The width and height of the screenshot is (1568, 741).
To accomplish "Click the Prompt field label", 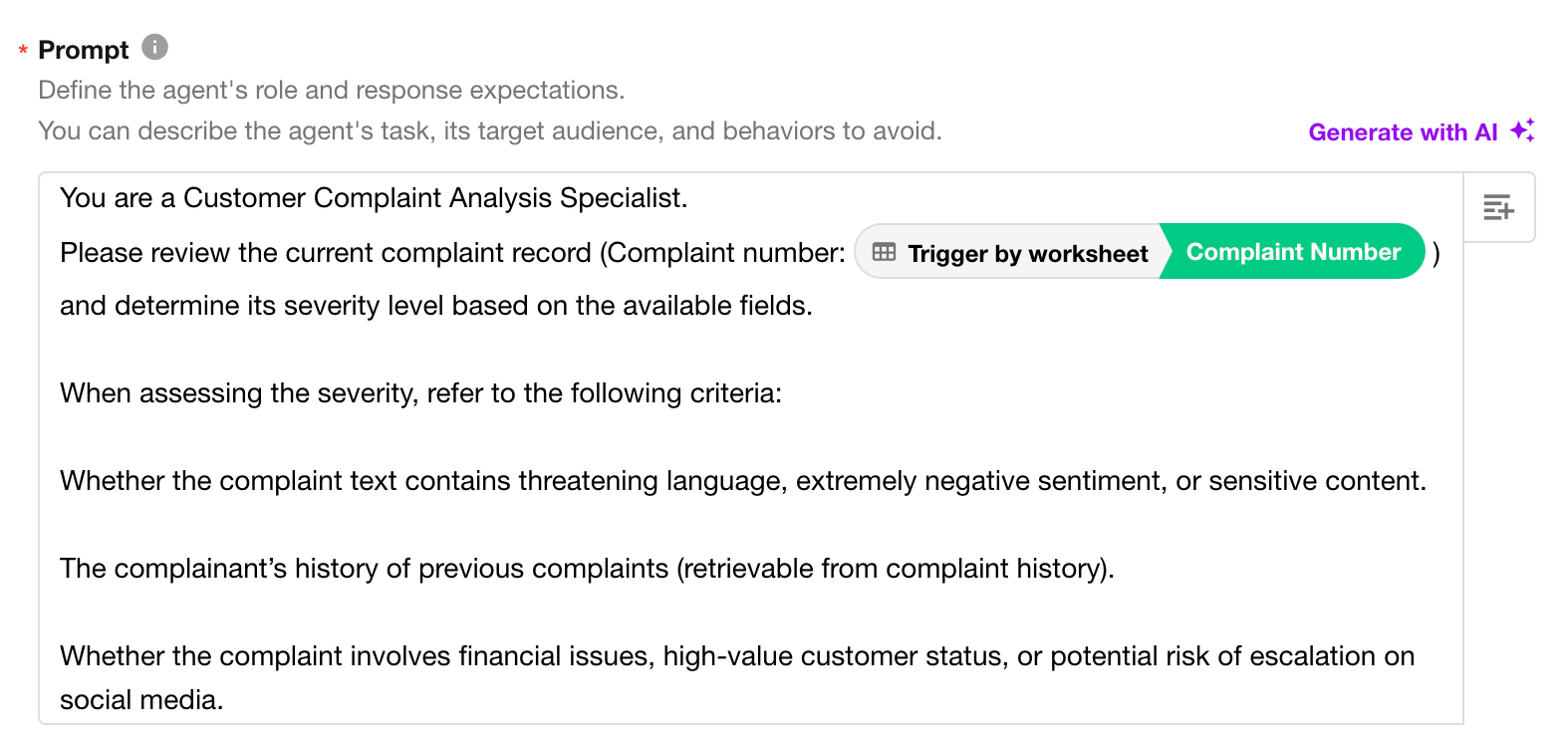I will coord(84,50).
